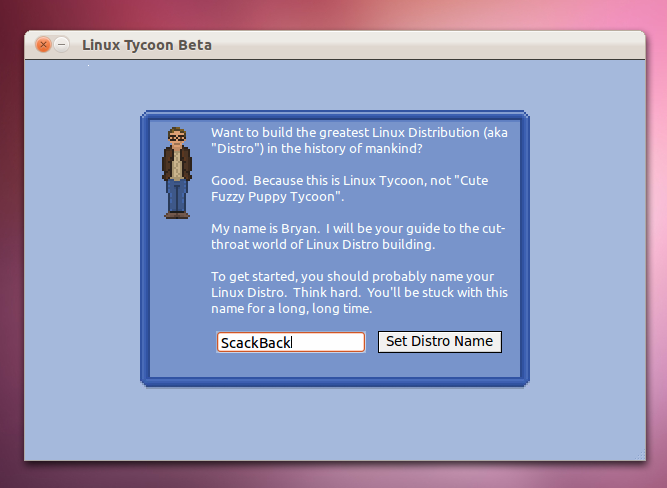Viewport: 667px width, 488px height.
Task: Minimize the Linux Tycoon Beta window
Action: [62, 44]
